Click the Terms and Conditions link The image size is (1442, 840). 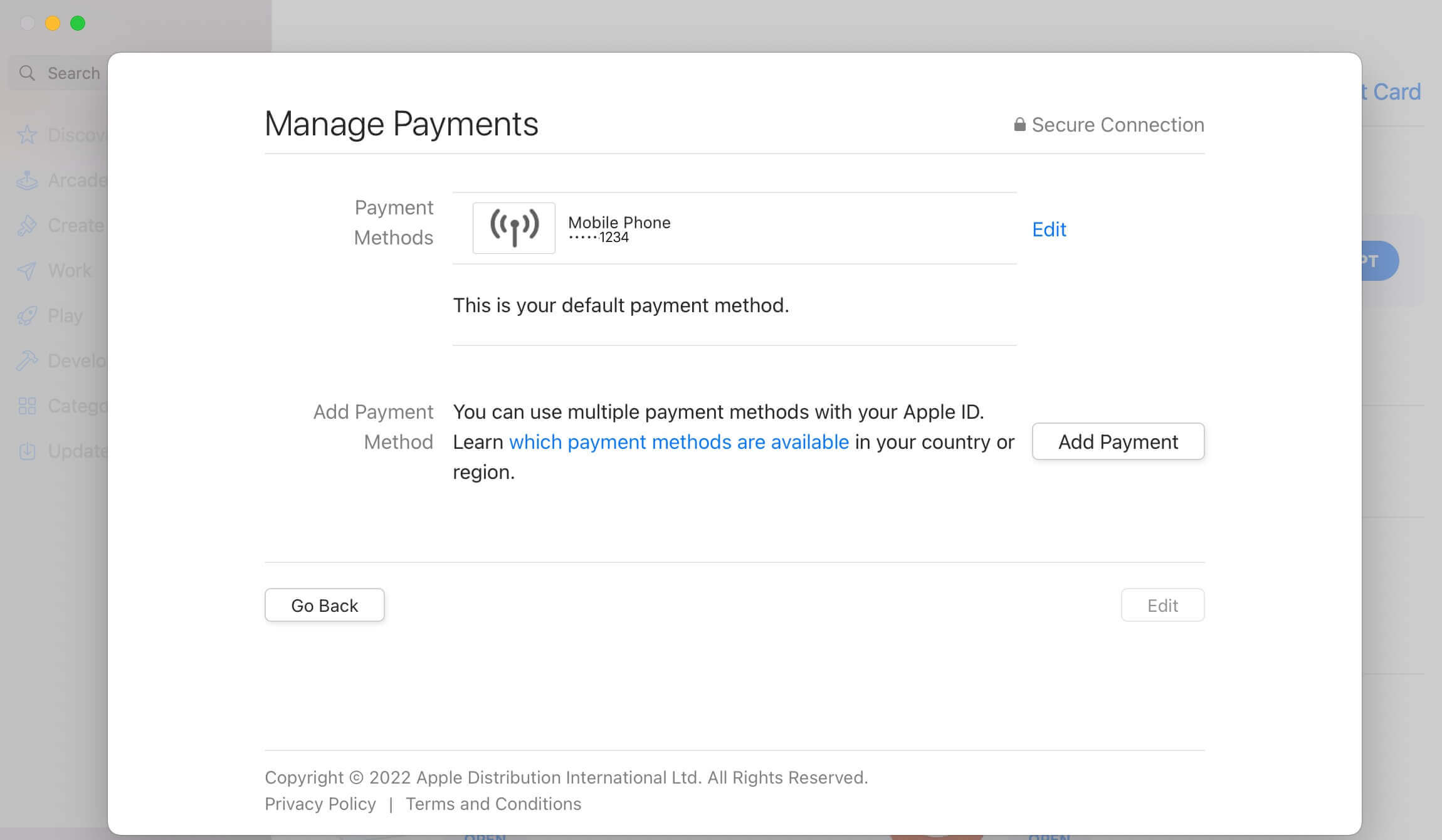(x=493, y=803)
